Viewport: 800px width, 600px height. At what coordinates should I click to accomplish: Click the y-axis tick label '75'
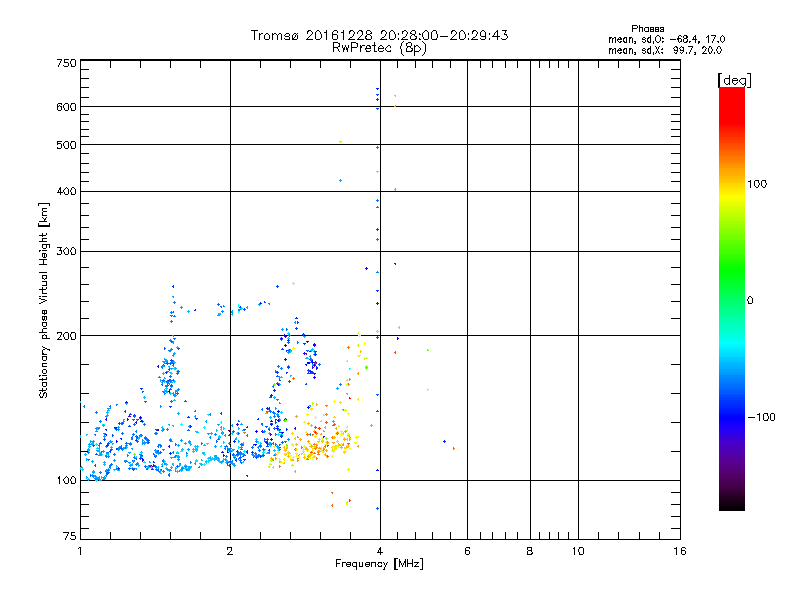(70, 536)
